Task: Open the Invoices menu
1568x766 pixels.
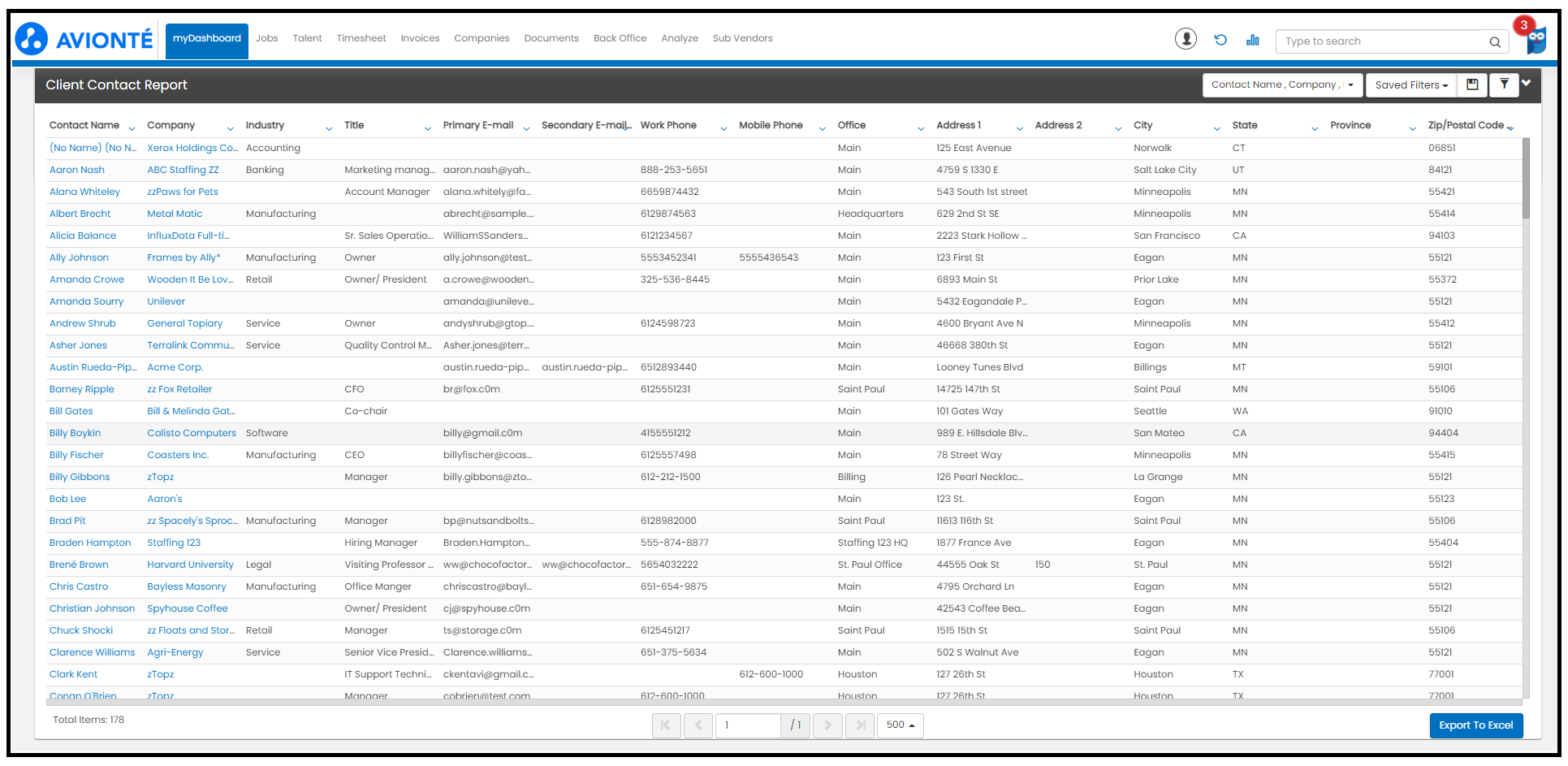Action: 420,38
